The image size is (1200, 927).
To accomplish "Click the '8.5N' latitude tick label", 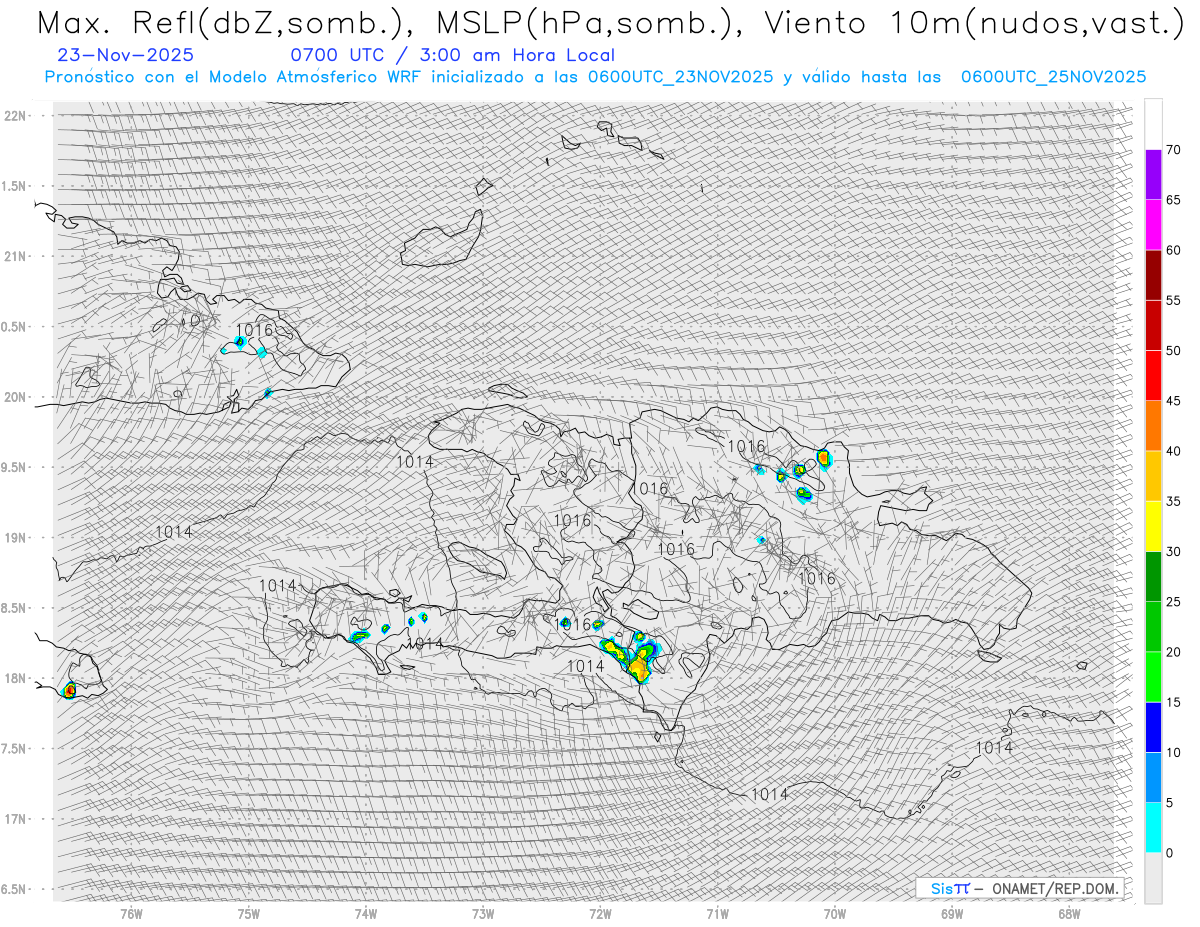I will (15, 608).
